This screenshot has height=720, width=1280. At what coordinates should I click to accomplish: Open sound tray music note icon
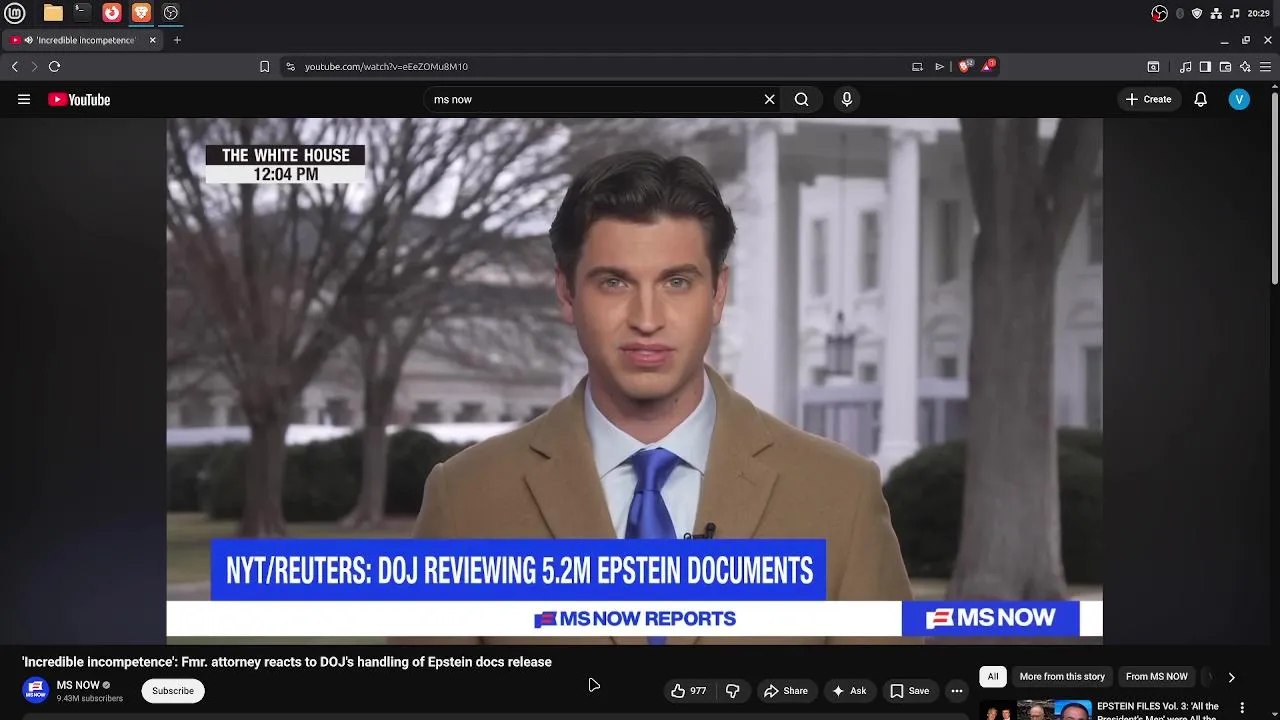(1235, 13)
